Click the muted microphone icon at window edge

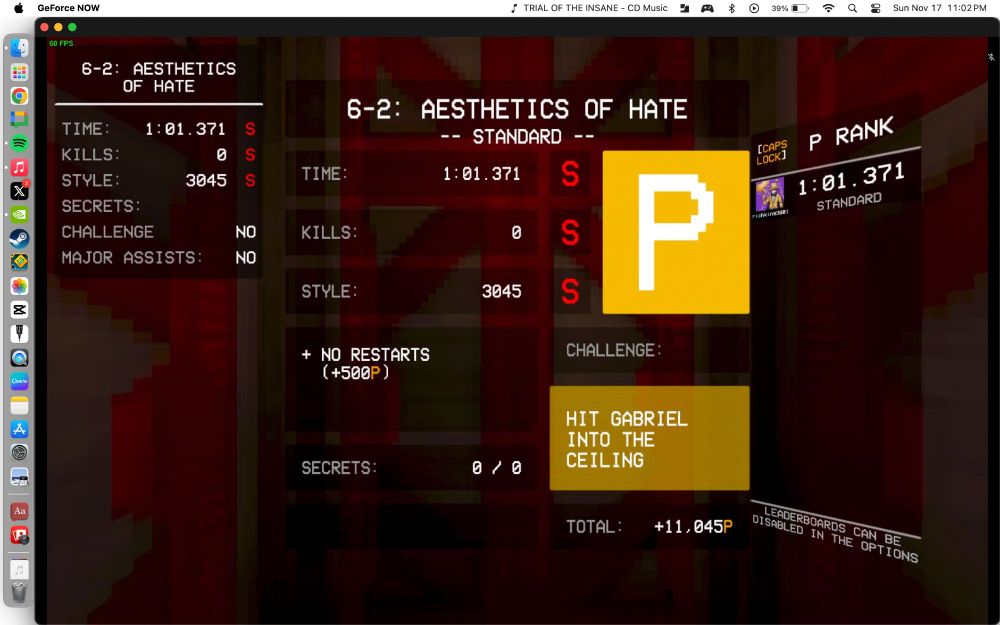[x=991, y=57]
